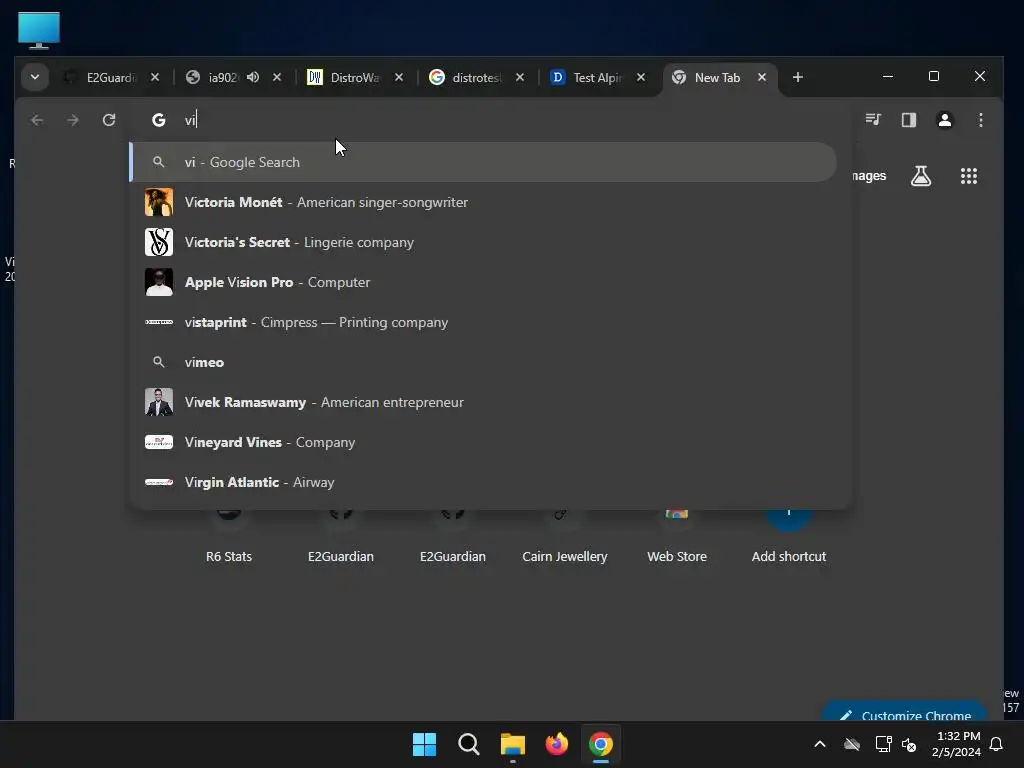Switch to the E2Guardian tab
This screenshot has width=1024, height=768.
point(112,77)
